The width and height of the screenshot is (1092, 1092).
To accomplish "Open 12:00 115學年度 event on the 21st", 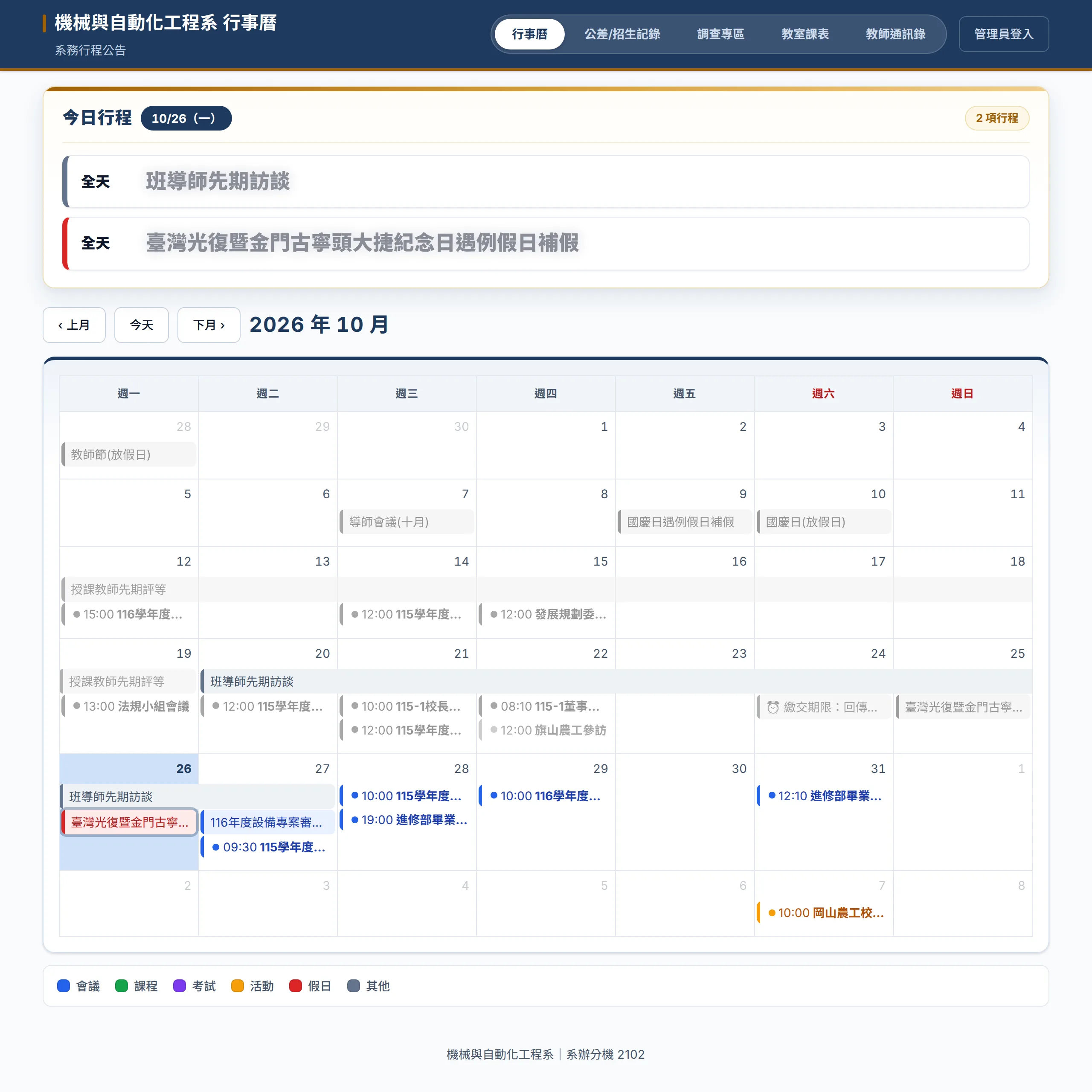I will click(407, 730).
